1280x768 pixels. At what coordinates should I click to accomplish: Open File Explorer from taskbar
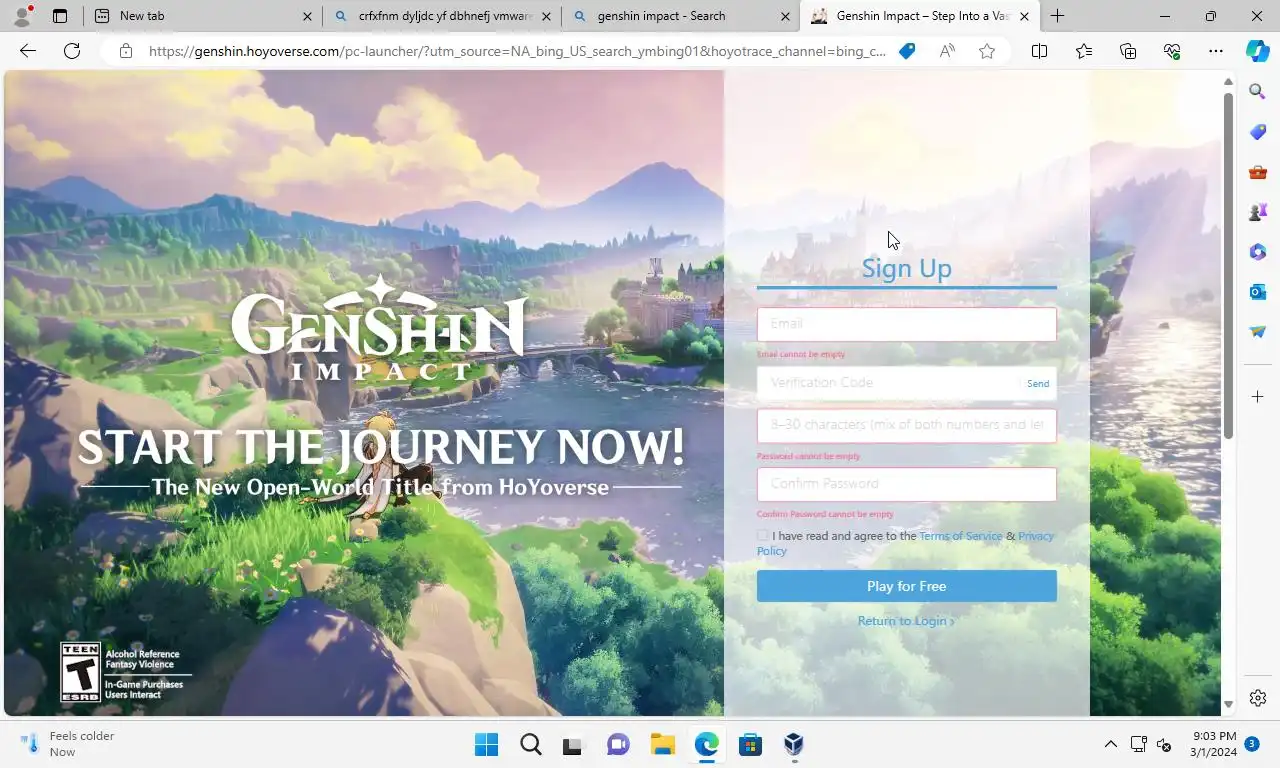pyautogui.click(x=662, y=744)
